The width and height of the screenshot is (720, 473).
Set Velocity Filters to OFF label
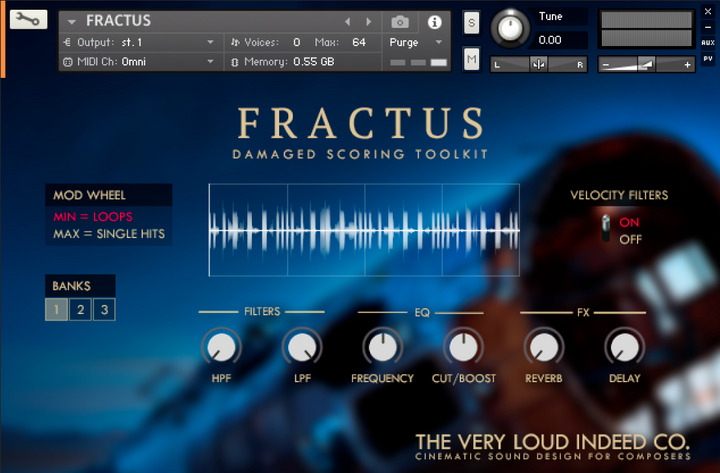[x=630, y=239]
